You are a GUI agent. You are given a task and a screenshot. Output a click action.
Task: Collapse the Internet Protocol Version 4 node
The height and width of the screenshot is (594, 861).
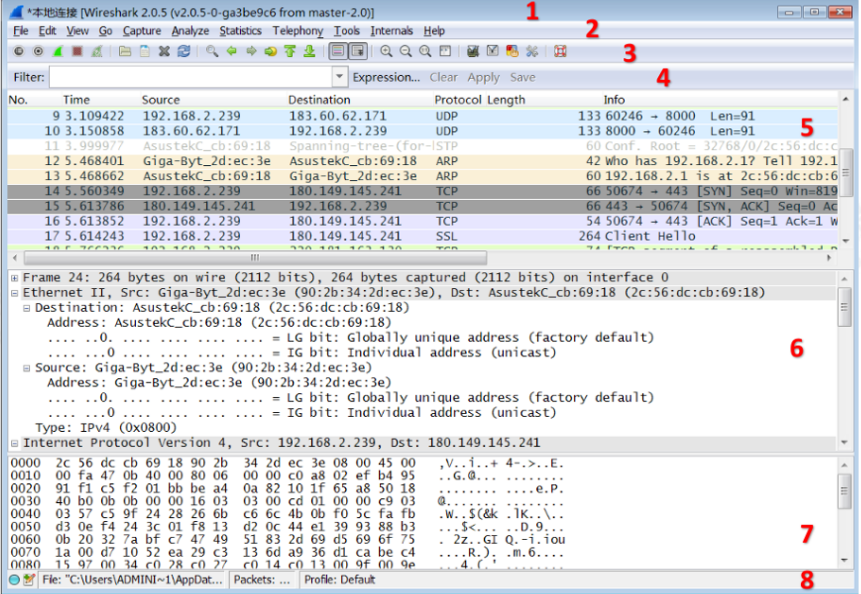coord(15,443)
